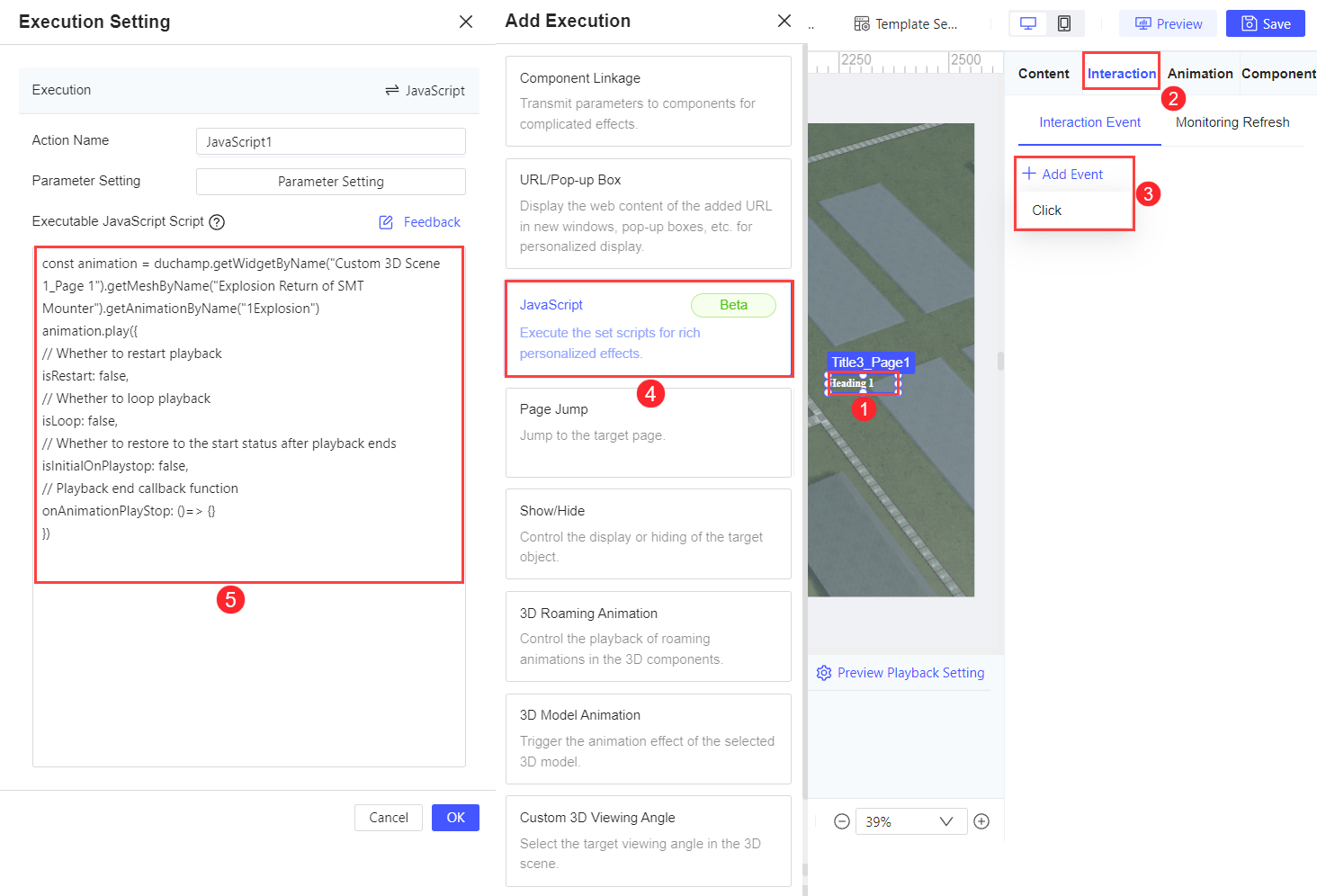Zoom out with the minus icon
This screenshot has width=1317, height=896.
pyautogui.click(x=842, y=821)
